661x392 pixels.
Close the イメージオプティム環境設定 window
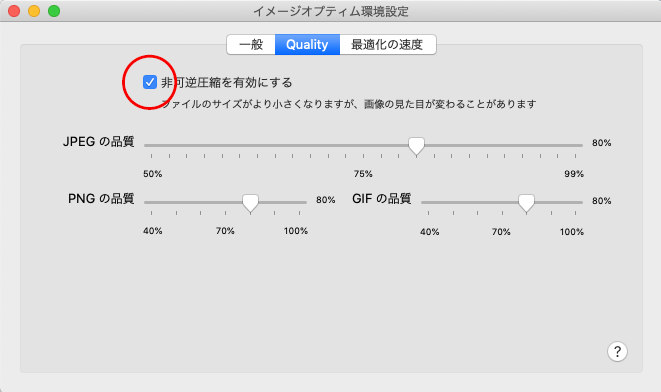click(14, 11)
